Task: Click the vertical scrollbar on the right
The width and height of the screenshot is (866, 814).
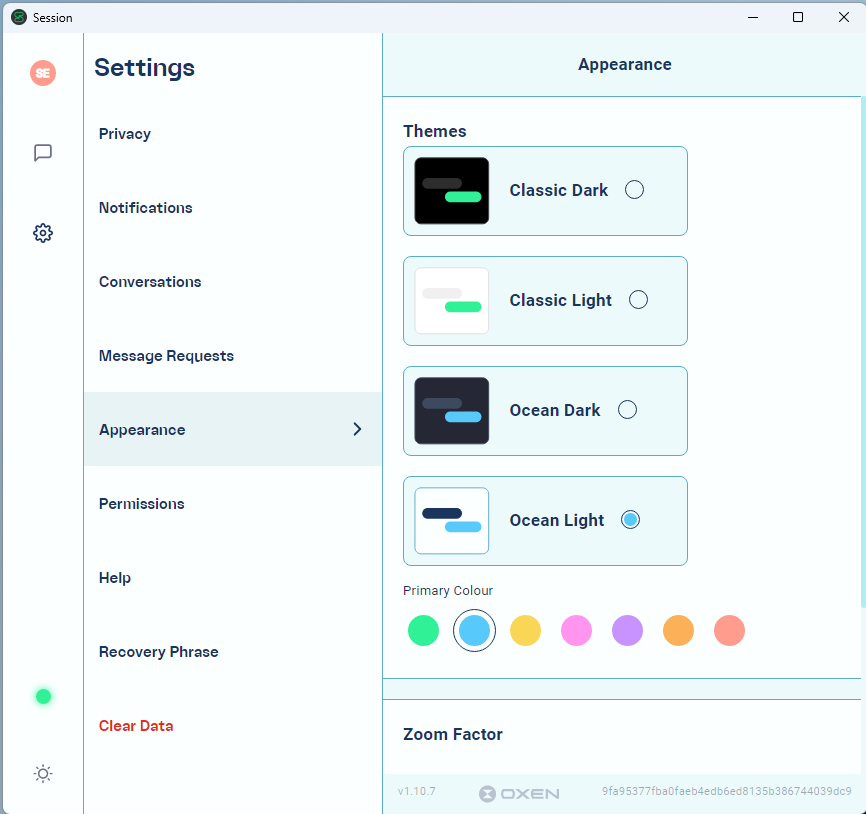Action: tap(863, 353)
